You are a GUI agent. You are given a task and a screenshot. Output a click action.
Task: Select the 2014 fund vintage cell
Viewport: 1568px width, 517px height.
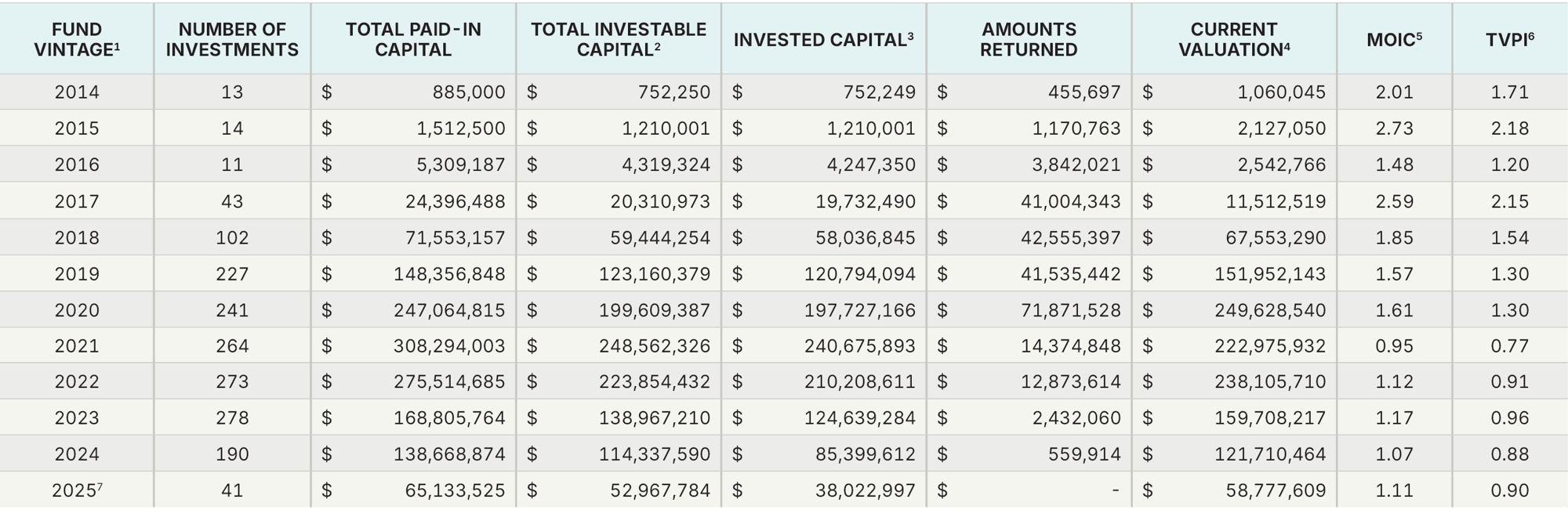click(x=77, y=92)
